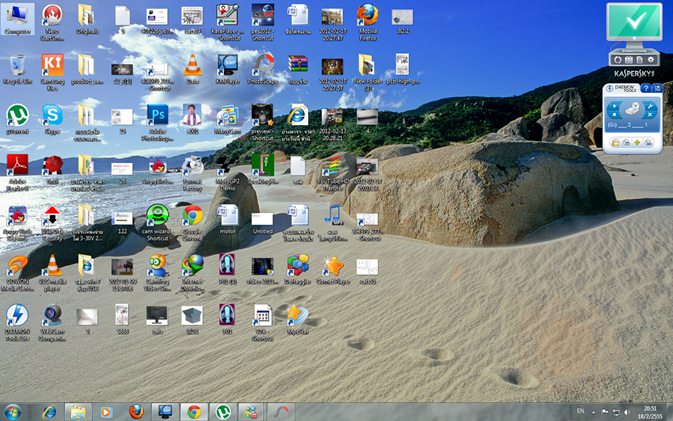Click Kaspersky gadget reports page button
The image size is (673, 421).
click(x=640, y=60)
